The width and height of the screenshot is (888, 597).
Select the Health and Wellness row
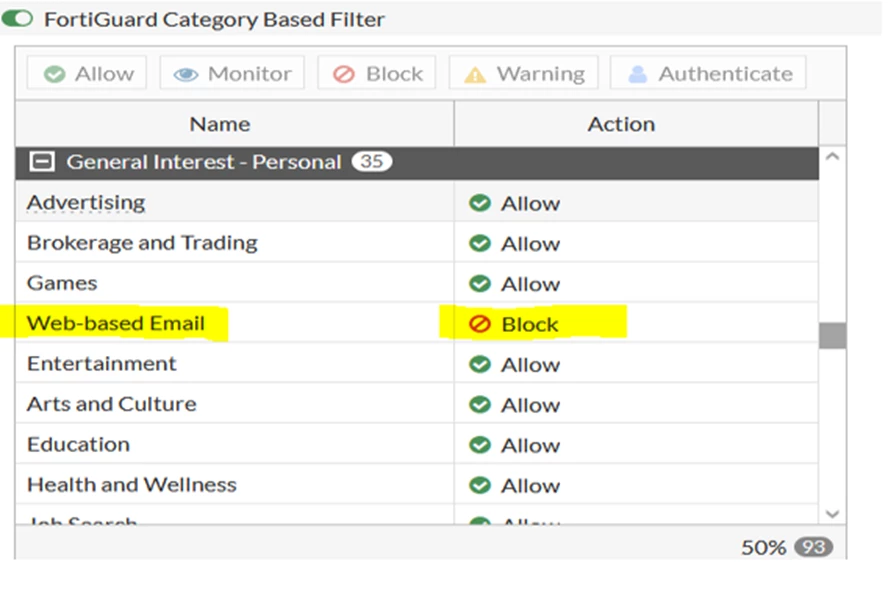coord(417,485)
